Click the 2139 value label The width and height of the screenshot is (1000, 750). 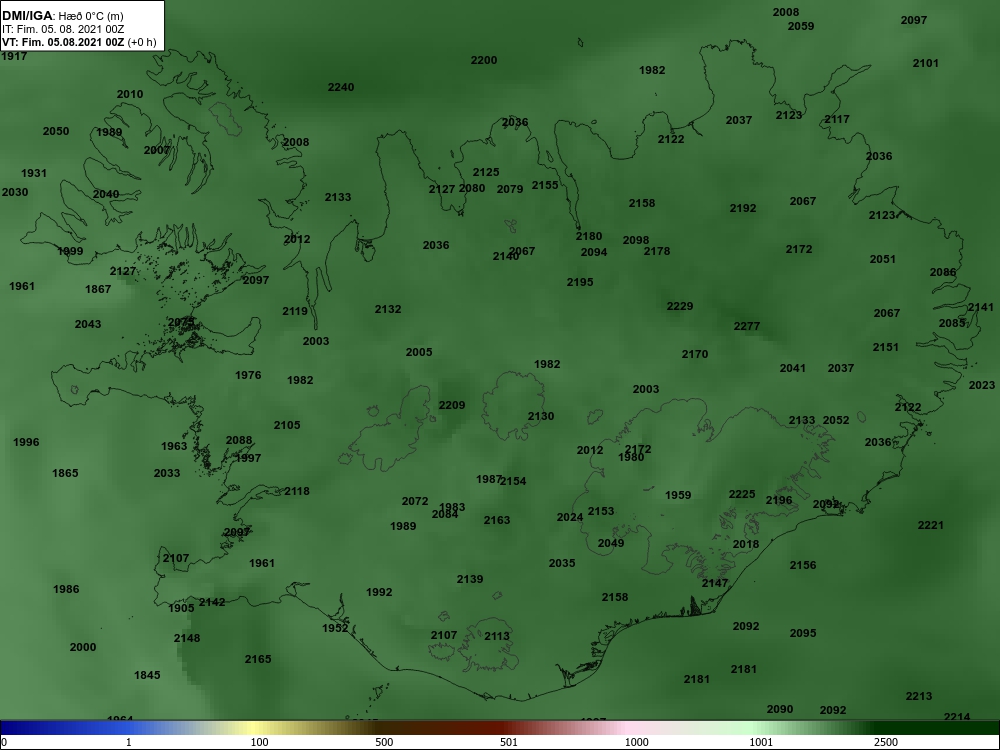(469, 580)
